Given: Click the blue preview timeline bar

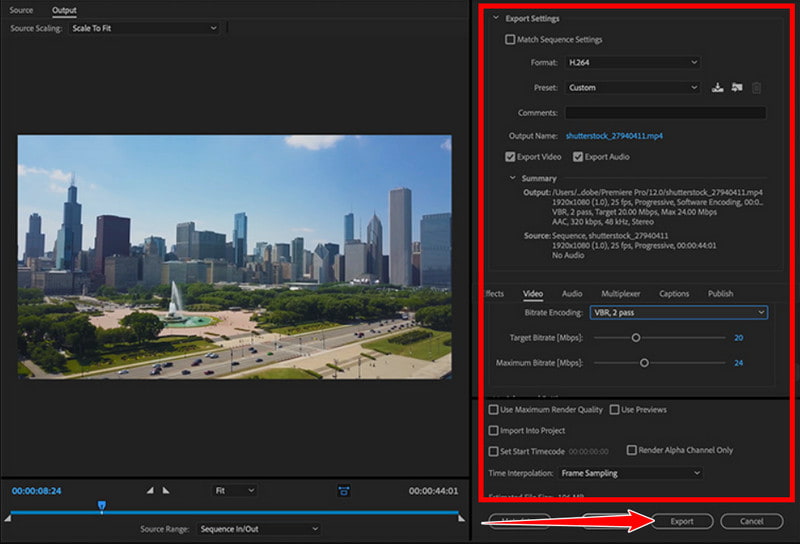Looking at the screenshot, I should pyautogui.click(x=234, y=512).
